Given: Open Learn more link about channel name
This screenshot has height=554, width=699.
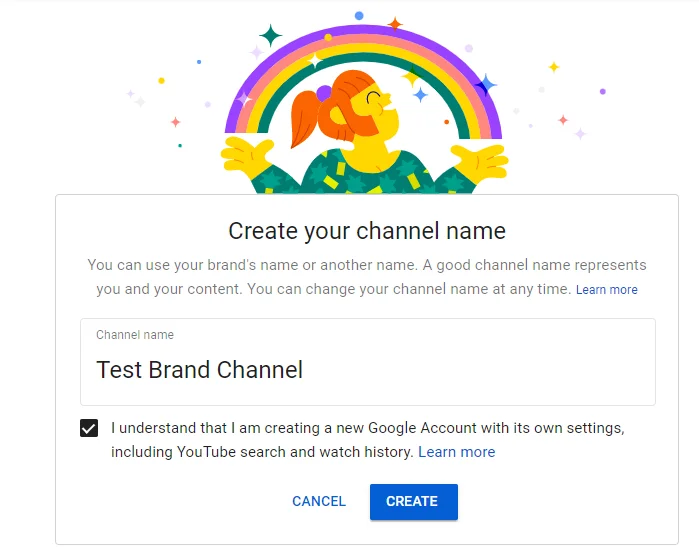Looking at the screenshot, I should coord(606,290).
